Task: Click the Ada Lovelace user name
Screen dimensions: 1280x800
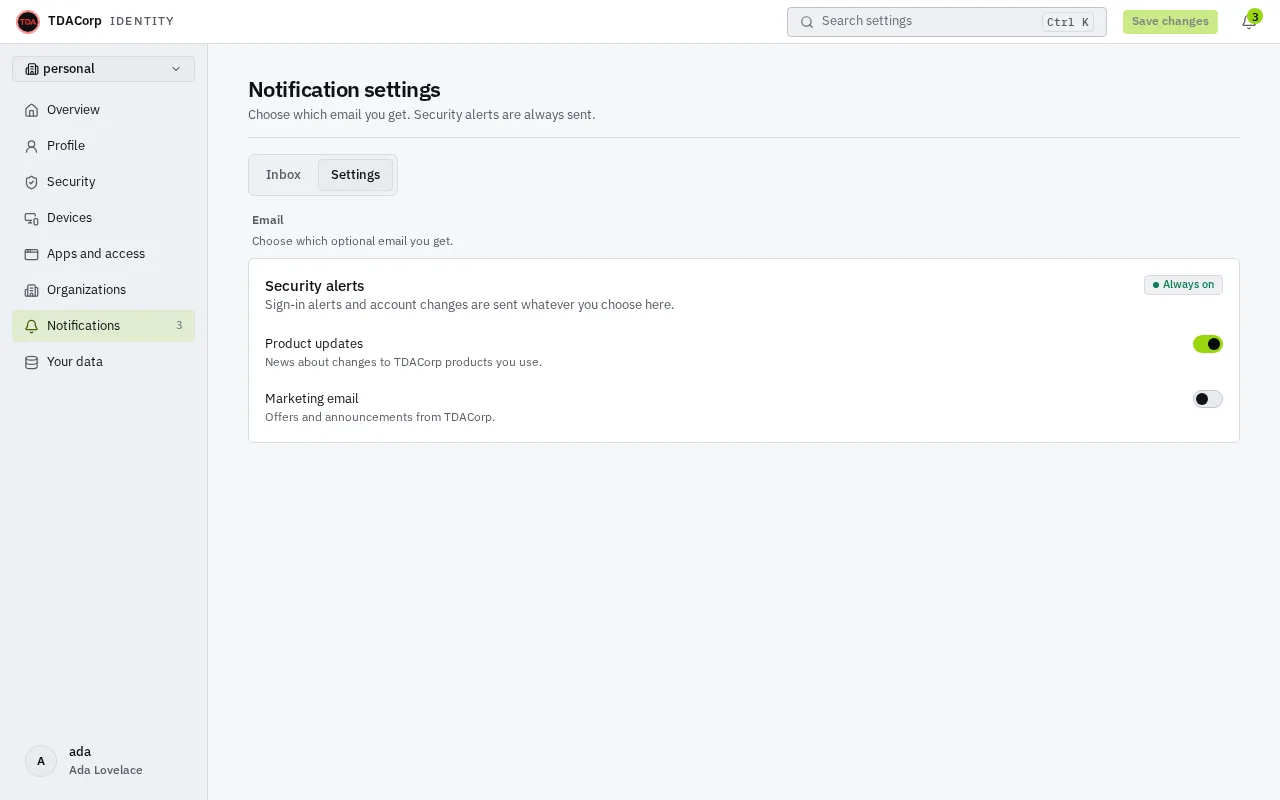Action: coord(106,770)
